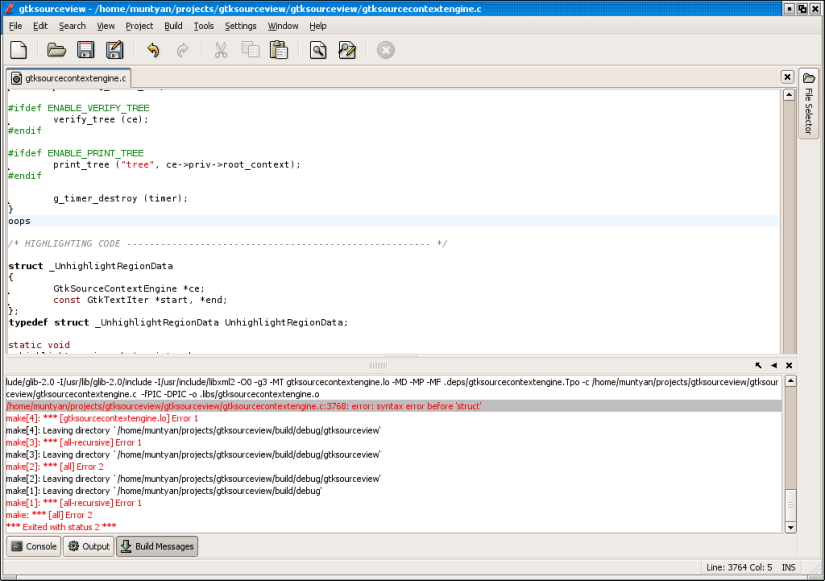The image size is (825, 581).
Task: Detach the bottom pane with the arrow icon
Action: pyautogui.click(x=759, y=366)
